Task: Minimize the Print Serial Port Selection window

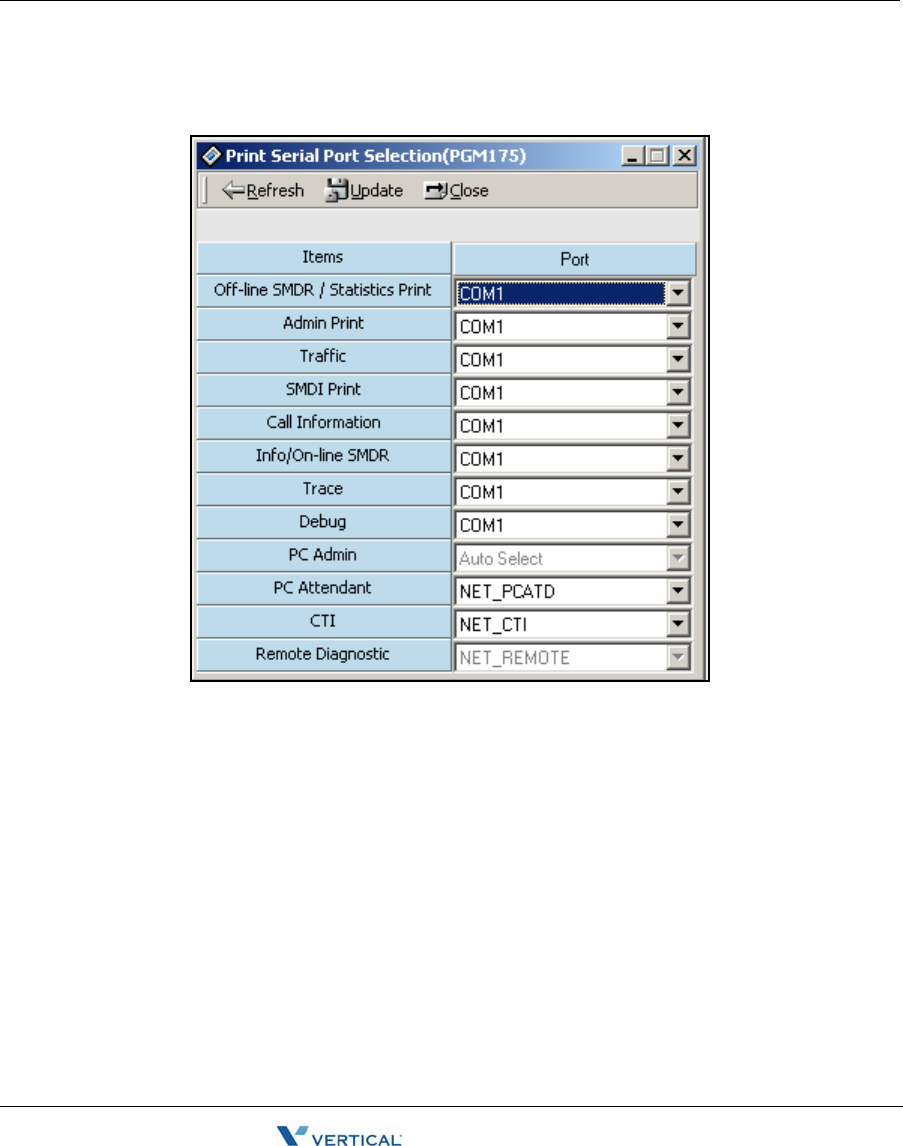Action: point(632,156)
